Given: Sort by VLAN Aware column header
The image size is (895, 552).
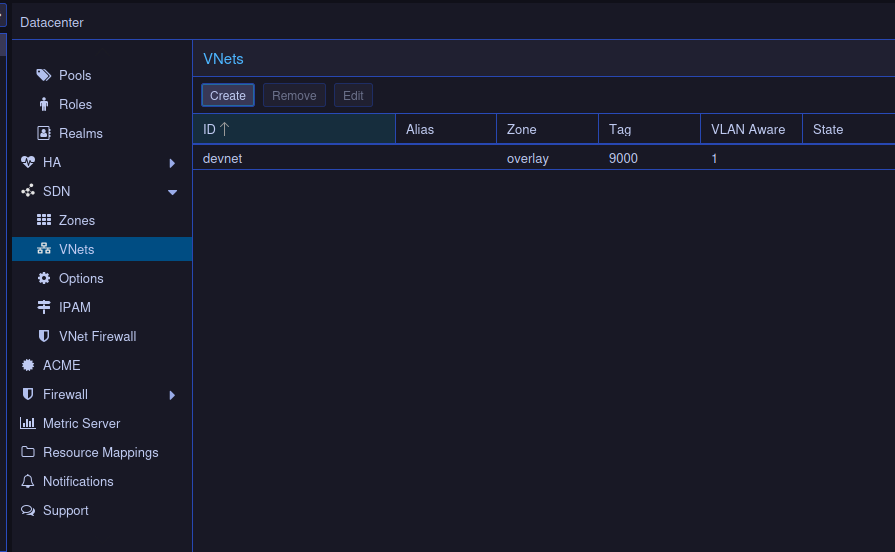Looking at the screenshot, I should (748, 129).
